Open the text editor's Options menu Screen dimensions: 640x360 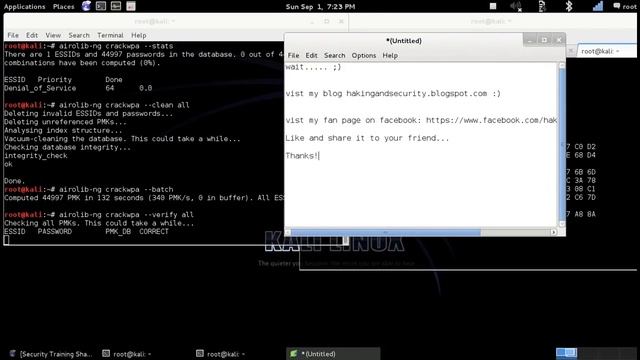[364, 56]
